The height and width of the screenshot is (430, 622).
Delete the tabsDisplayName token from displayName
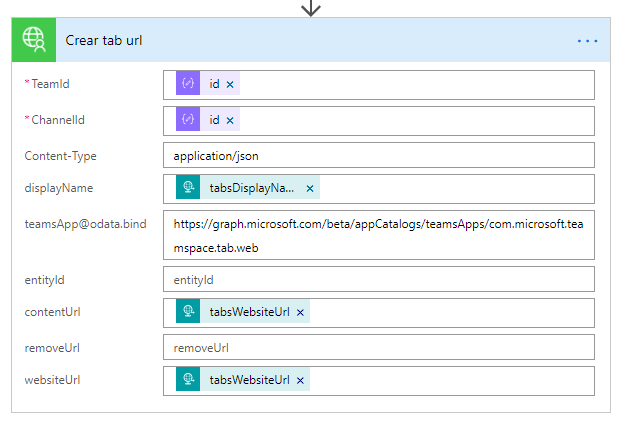tap(310, 189)
